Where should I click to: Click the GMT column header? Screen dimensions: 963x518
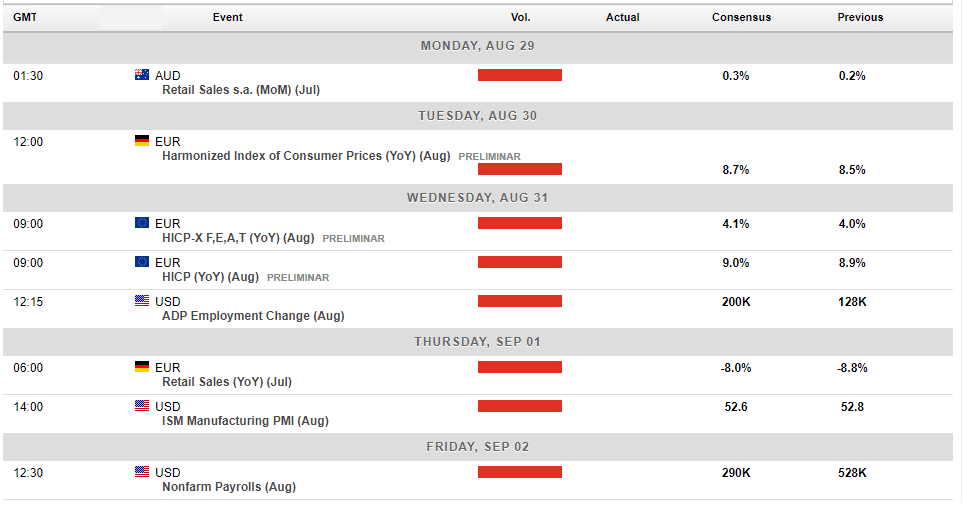pyautogui.click(x=25, y=17)
